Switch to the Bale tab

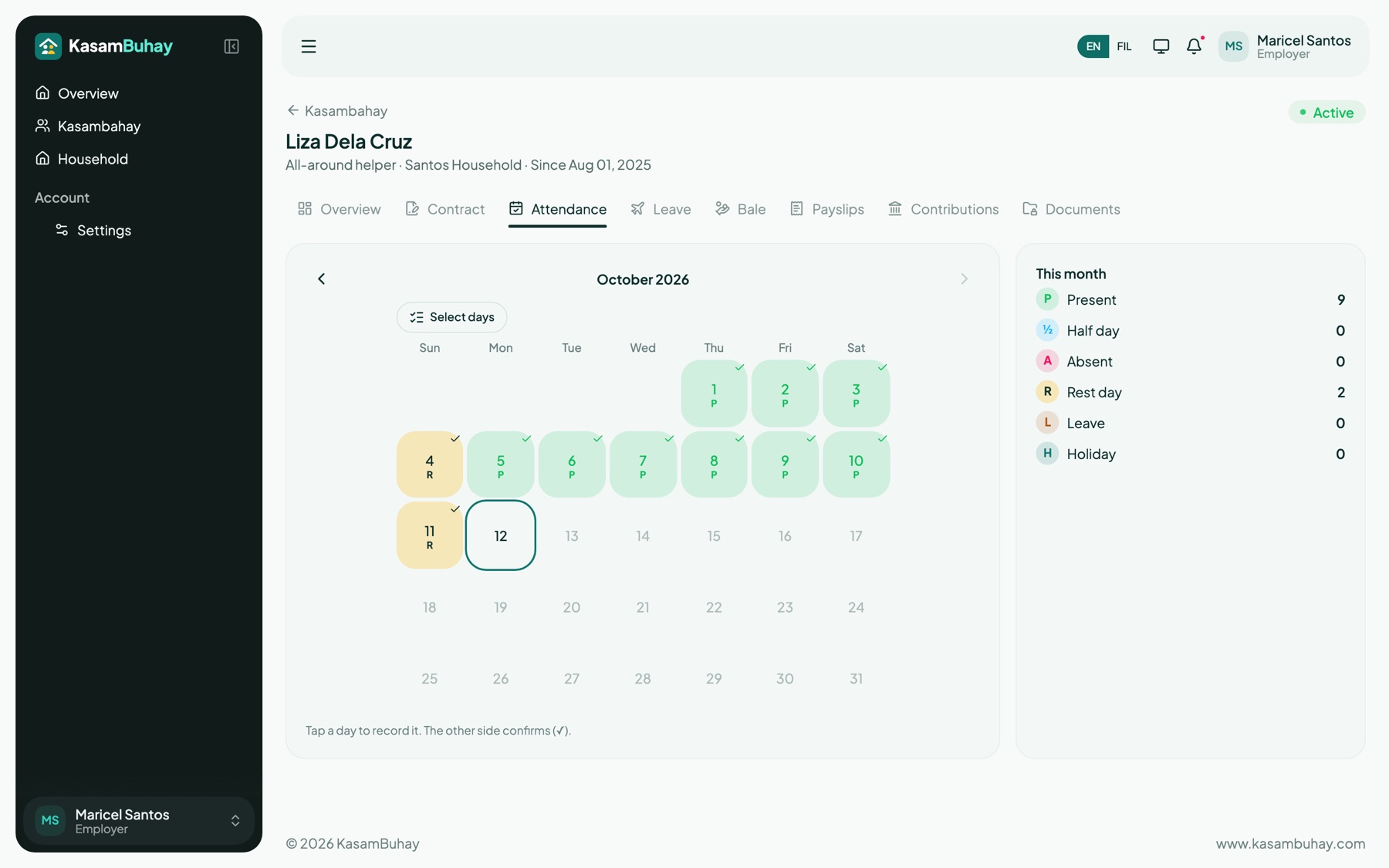click(740, 209)
